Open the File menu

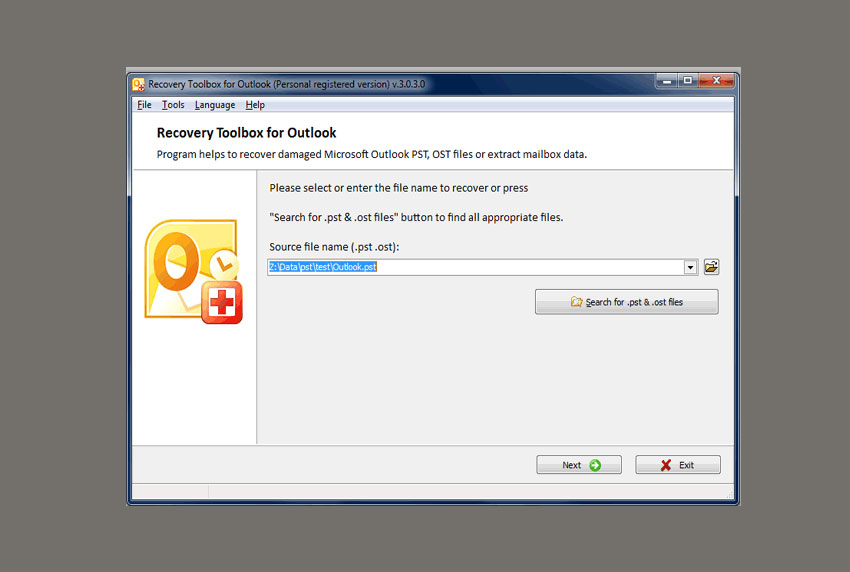[x=144, y=105]
